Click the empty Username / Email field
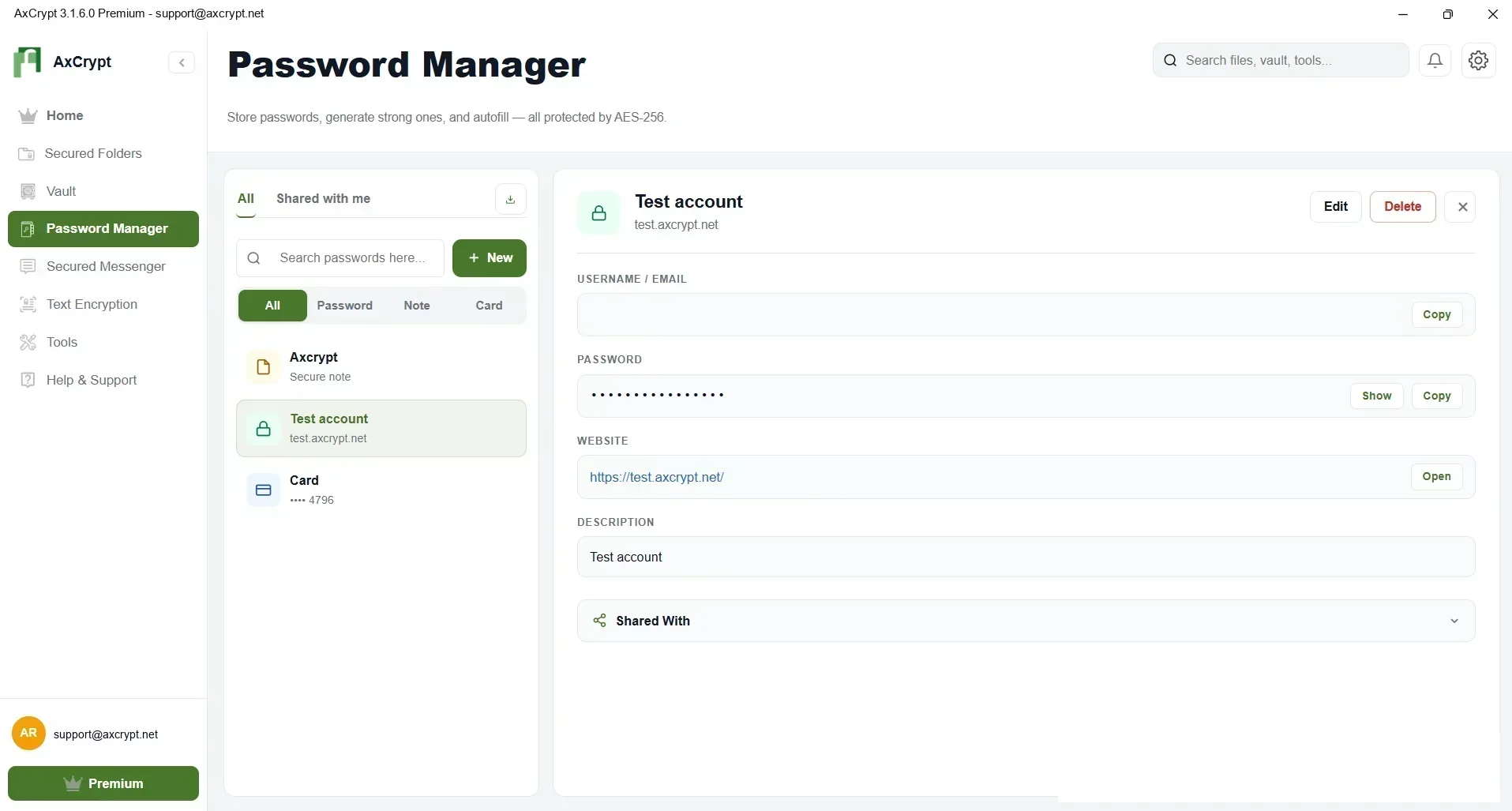The height and width of the screenshot is (811, 1512). 1026,314
